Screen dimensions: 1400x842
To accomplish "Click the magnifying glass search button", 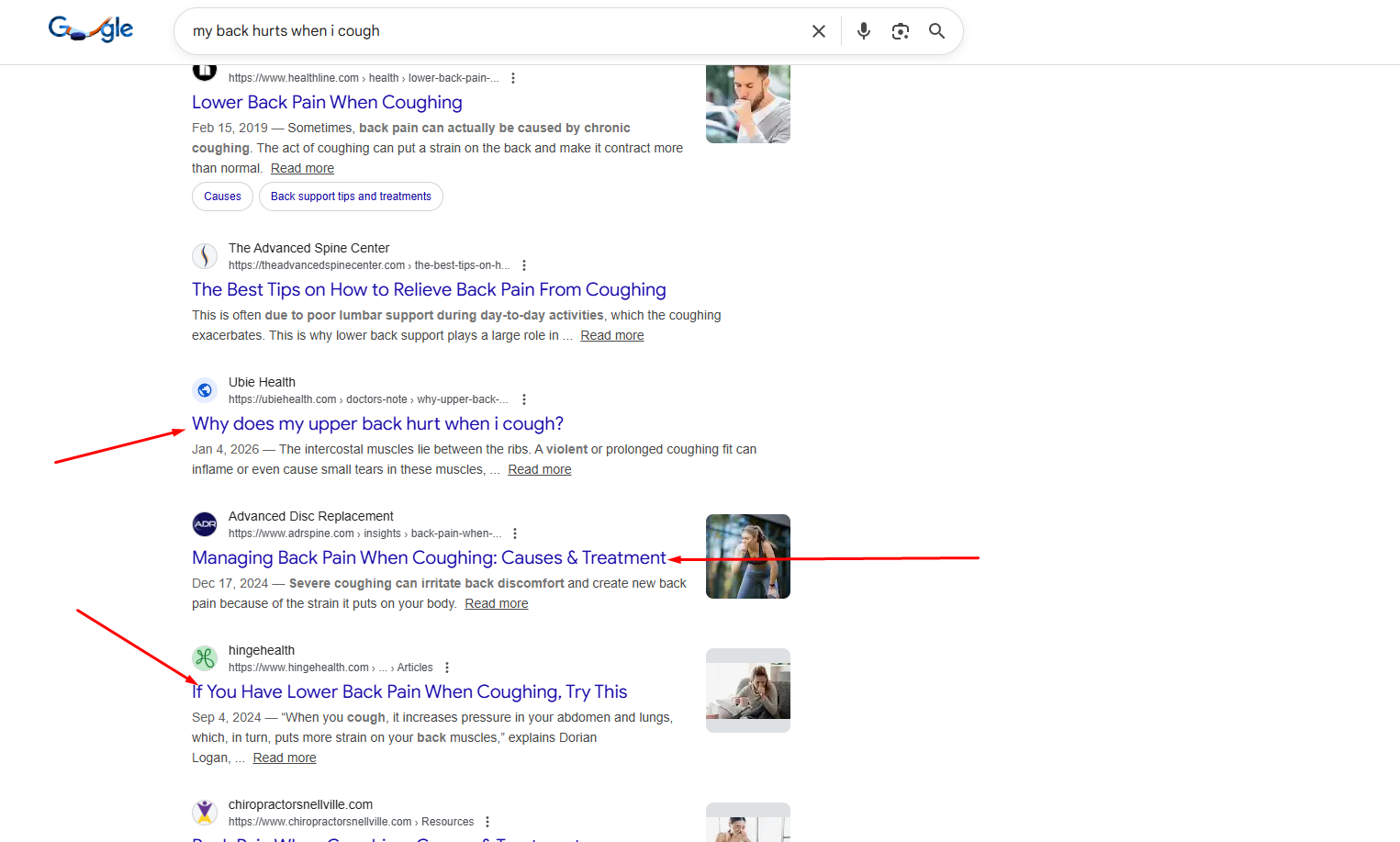I will pos(936,31).
